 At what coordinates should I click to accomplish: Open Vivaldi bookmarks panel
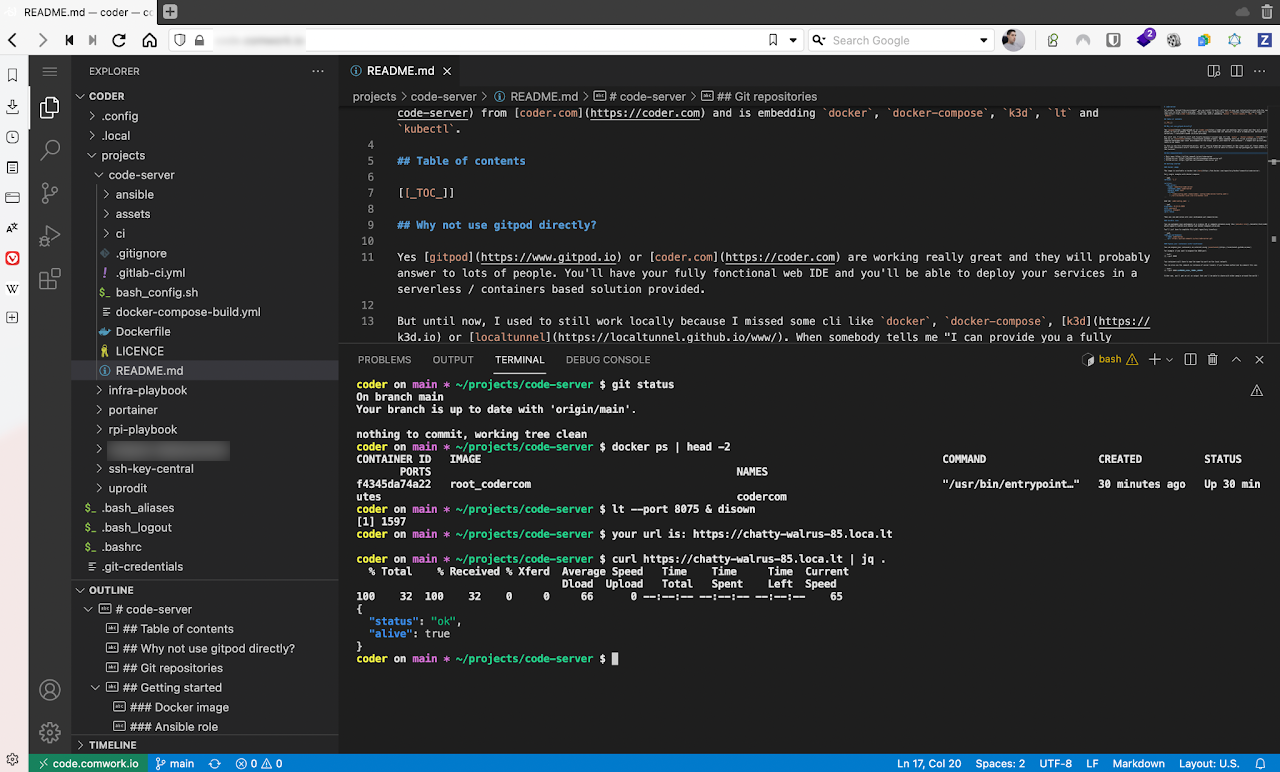[13, 75]
